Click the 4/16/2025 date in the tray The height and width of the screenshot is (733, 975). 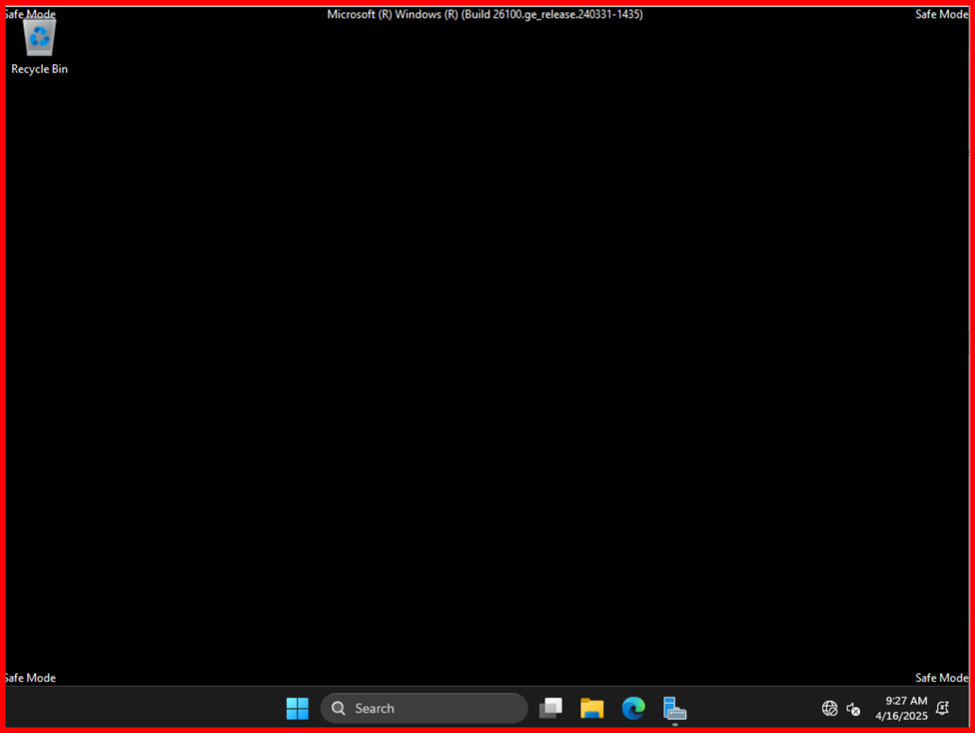[x=901, y=716]
